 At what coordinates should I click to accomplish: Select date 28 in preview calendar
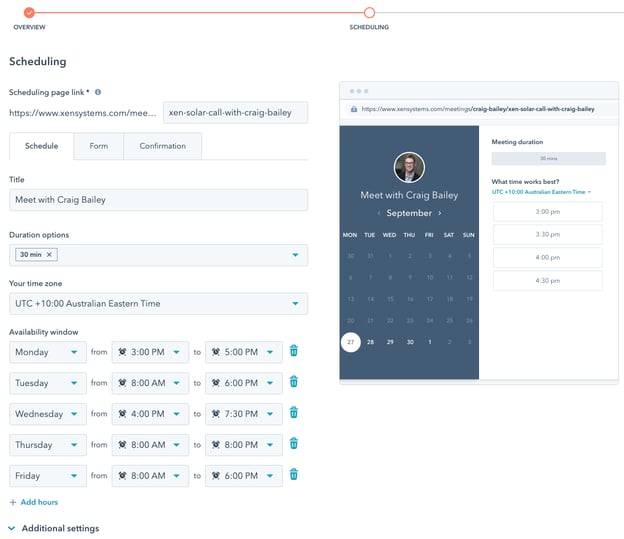[370, 342]
